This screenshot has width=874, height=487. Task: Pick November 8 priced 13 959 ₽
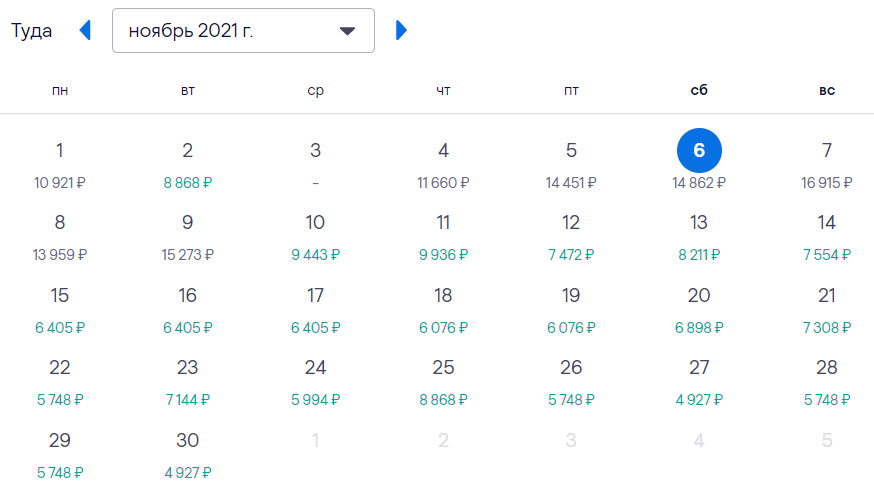60,237
